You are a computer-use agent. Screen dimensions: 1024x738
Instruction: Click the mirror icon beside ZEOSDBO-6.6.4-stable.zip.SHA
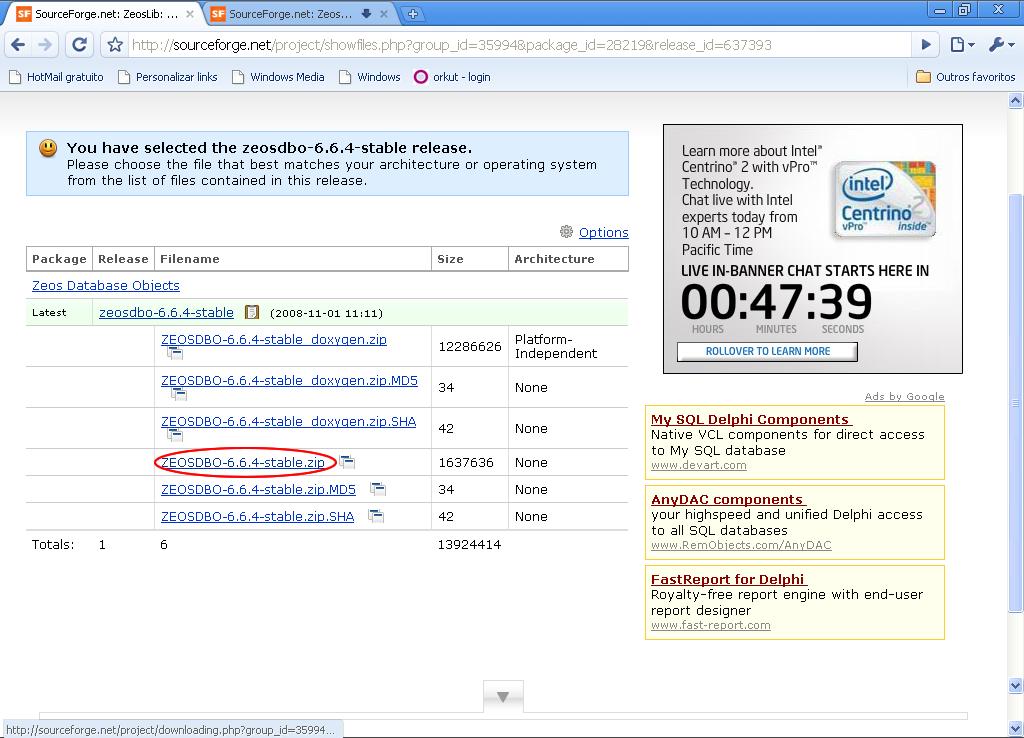click(x=376, y=516)
